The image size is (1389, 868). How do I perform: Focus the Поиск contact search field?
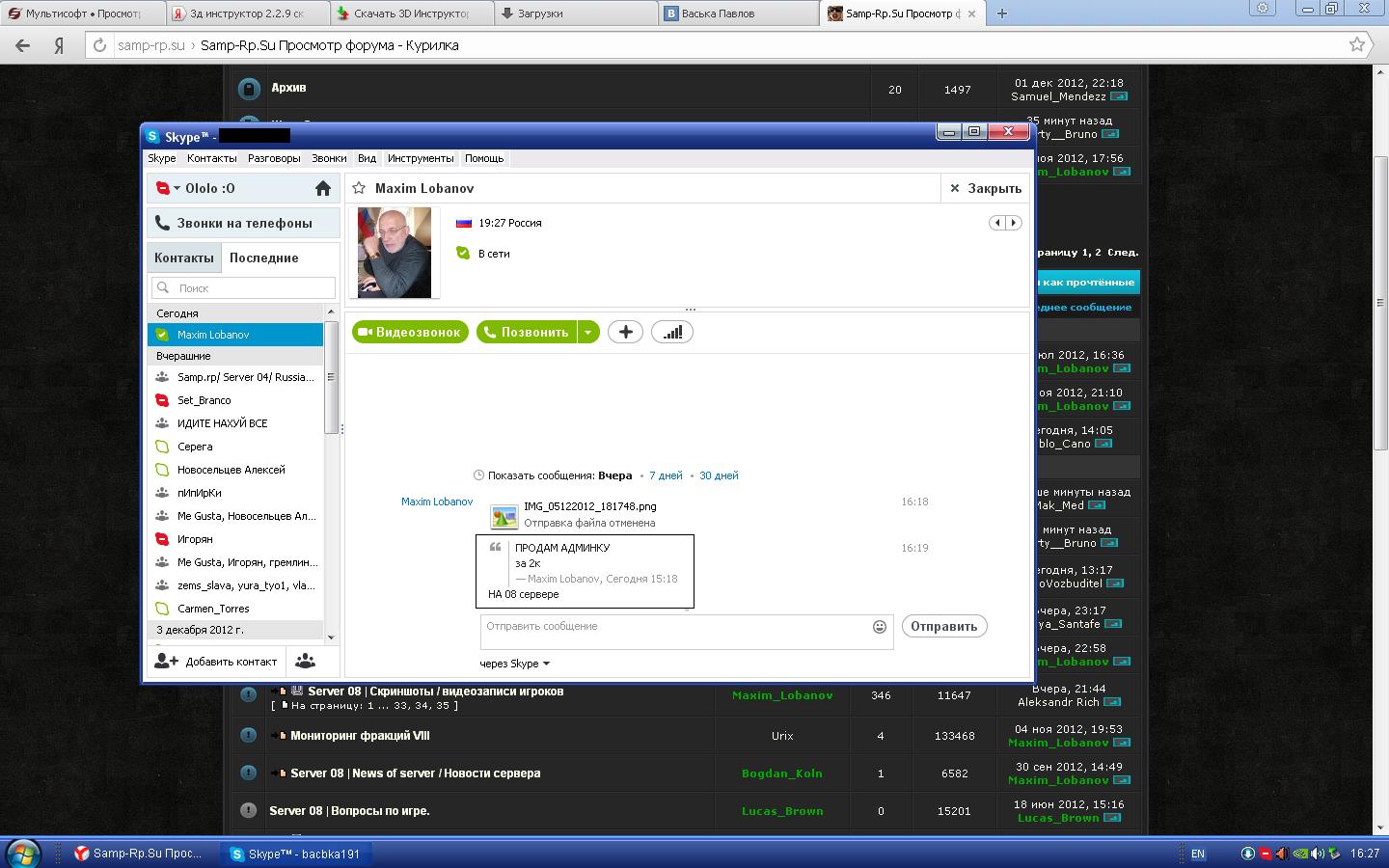pyautogui.click(x=243, y=287)
